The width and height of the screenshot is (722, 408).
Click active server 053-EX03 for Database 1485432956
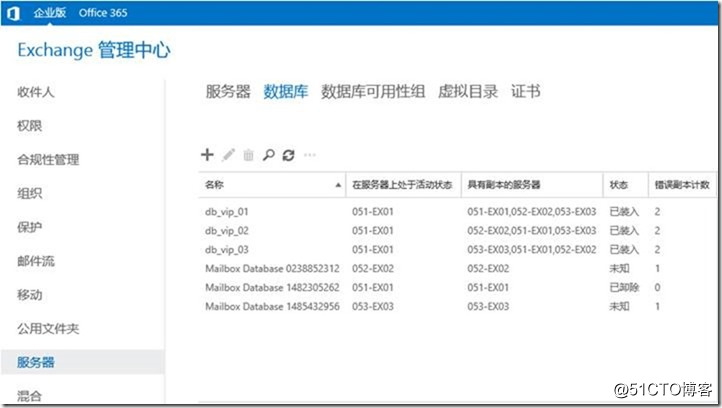click(x=373, y=306)
